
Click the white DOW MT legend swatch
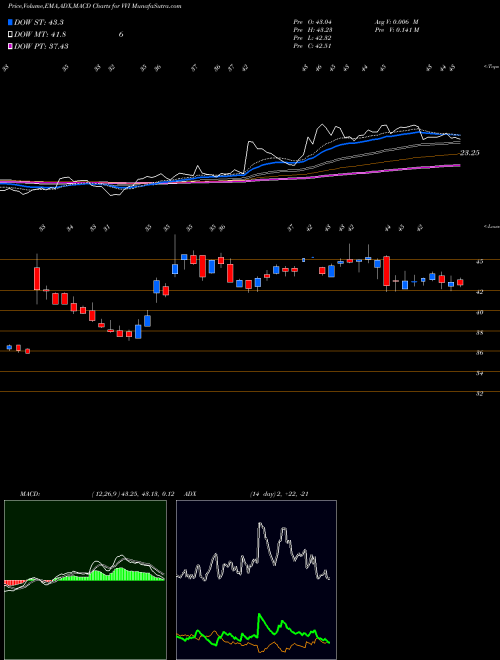click(x=10, y=35)
